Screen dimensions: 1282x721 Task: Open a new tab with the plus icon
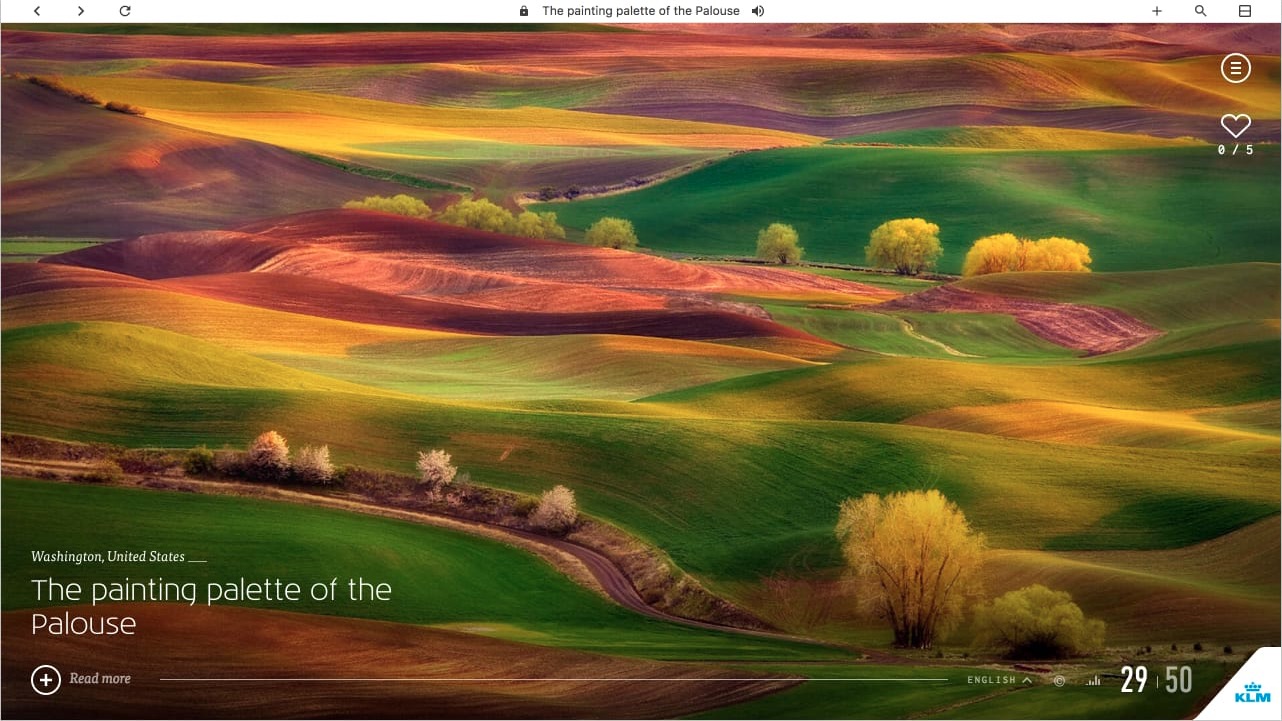1157,11
